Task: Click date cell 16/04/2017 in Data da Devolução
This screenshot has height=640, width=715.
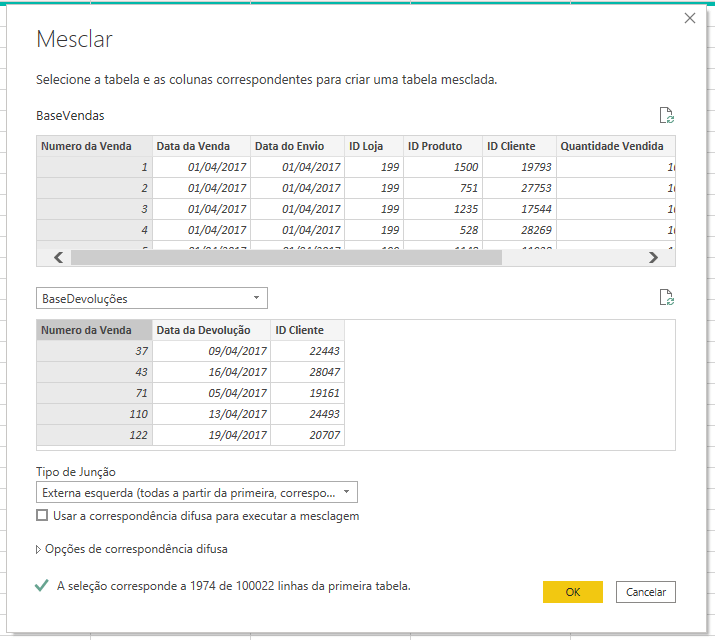Action: [212, 372]
